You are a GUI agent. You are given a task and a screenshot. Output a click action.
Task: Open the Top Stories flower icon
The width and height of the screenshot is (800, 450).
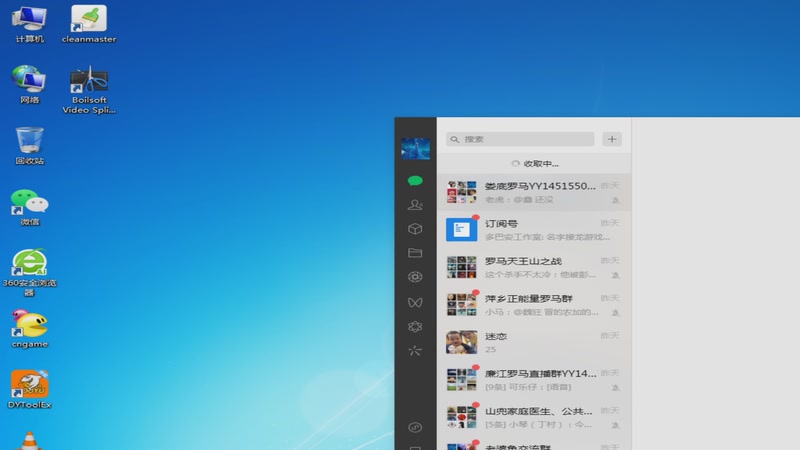click(x=415, y=327)
